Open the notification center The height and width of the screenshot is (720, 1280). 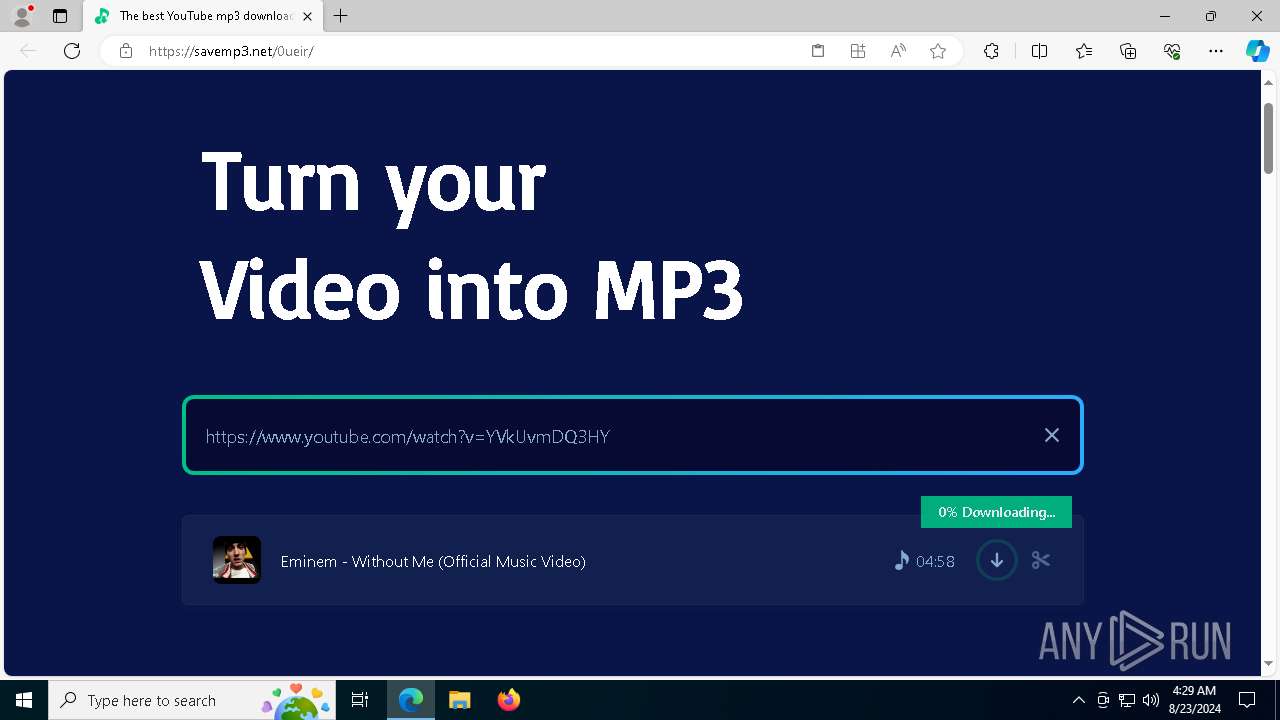coord(1247,700)
